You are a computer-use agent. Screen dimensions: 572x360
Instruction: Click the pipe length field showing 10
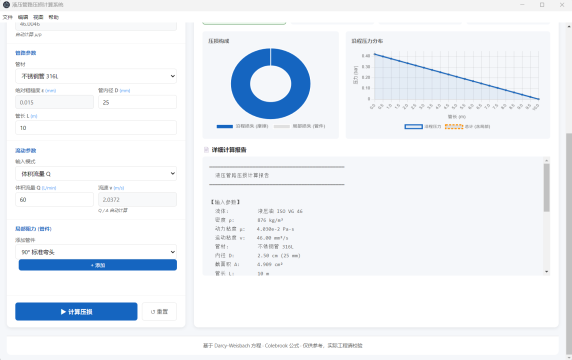(96, 128)
